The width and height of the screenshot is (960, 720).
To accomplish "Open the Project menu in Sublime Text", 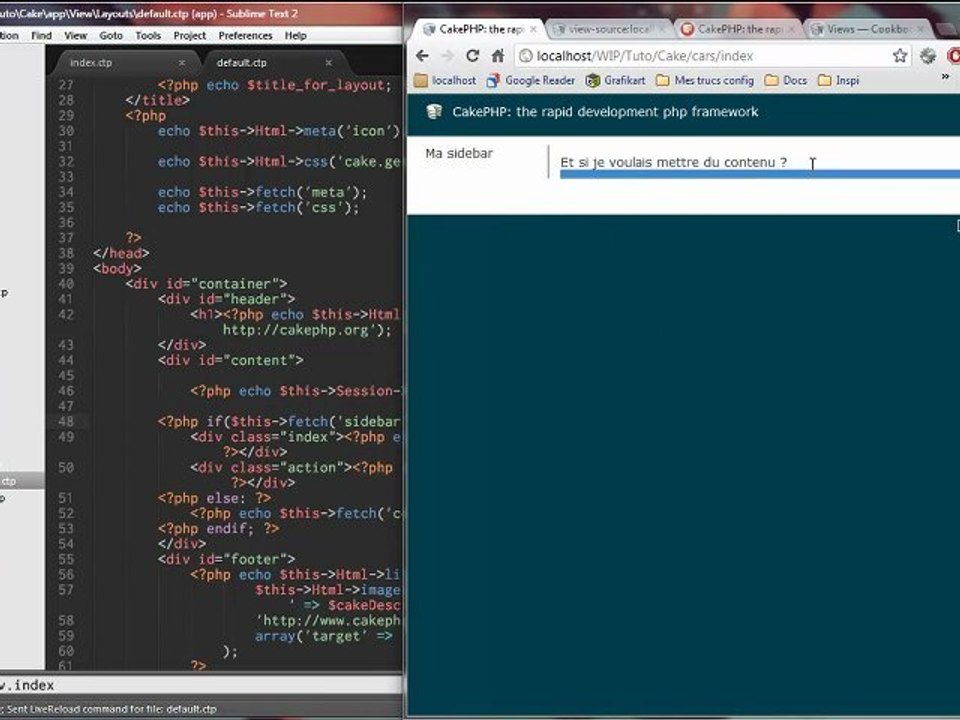I will 189,36.
